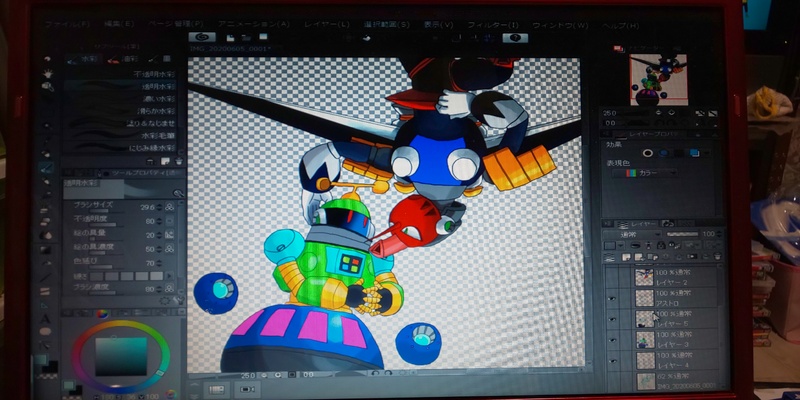Click the 絵の具量 stepper arrows
The image size is (800, 400).
coord(159,235)
